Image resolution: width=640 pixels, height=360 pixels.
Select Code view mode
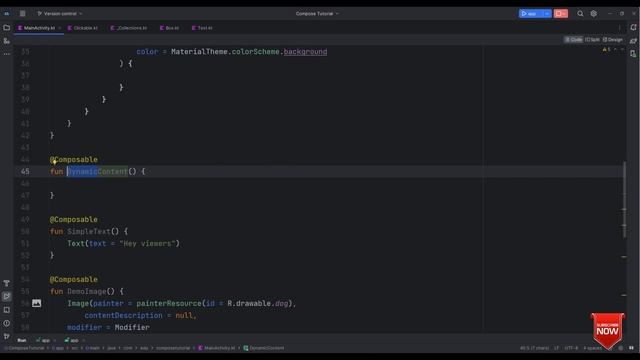click(x=573, y=40)
